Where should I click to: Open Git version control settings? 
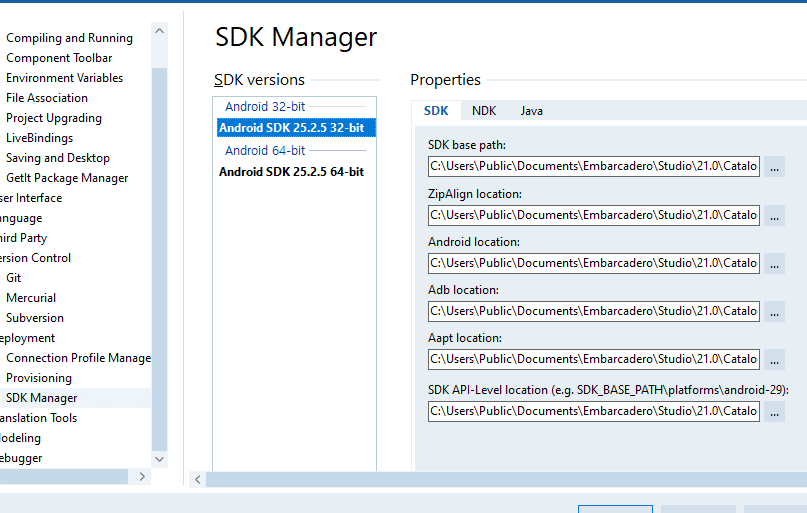pos(13,278)
